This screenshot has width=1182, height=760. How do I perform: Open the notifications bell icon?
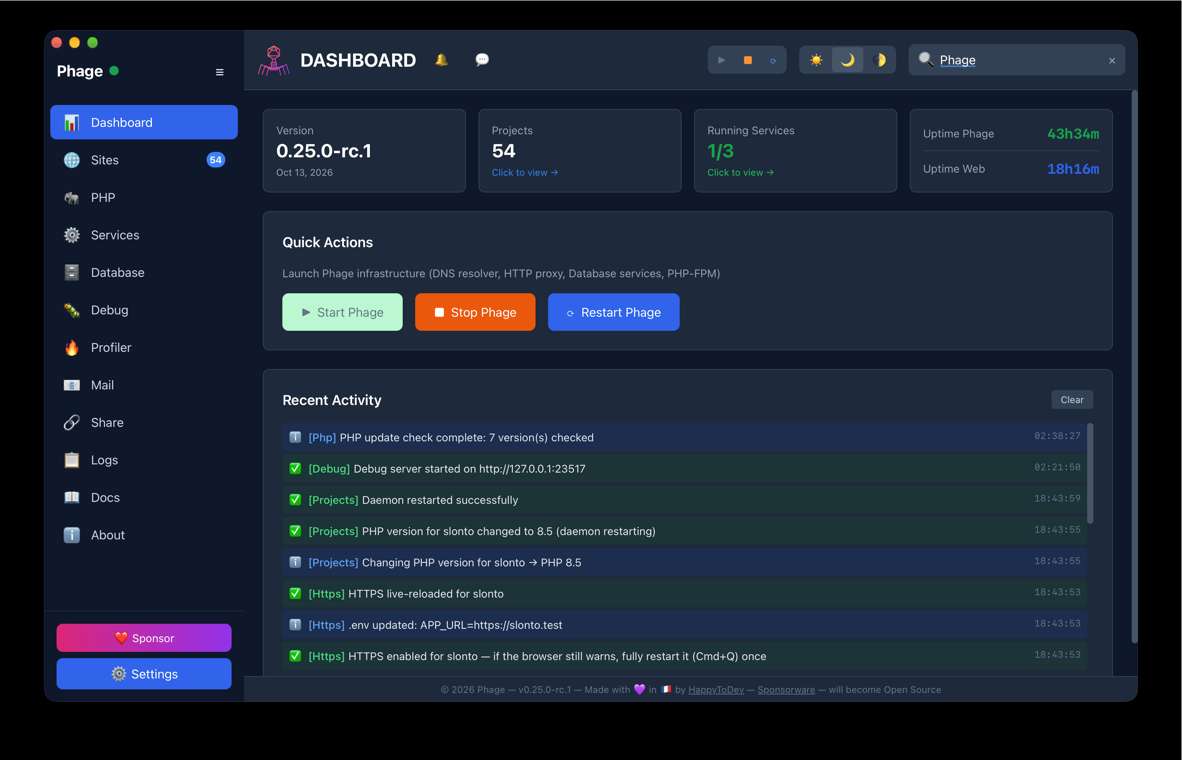coord(442,60)
